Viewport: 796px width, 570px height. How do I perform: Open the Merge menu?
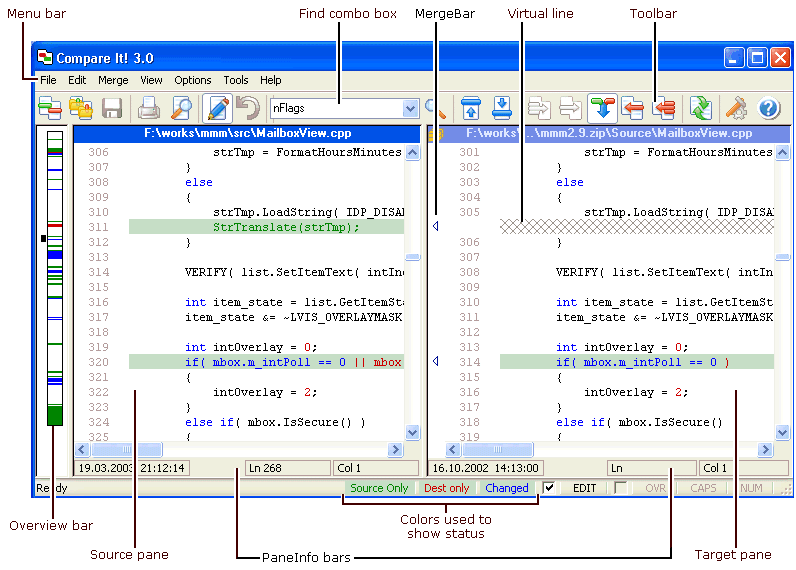pos(113,80)
